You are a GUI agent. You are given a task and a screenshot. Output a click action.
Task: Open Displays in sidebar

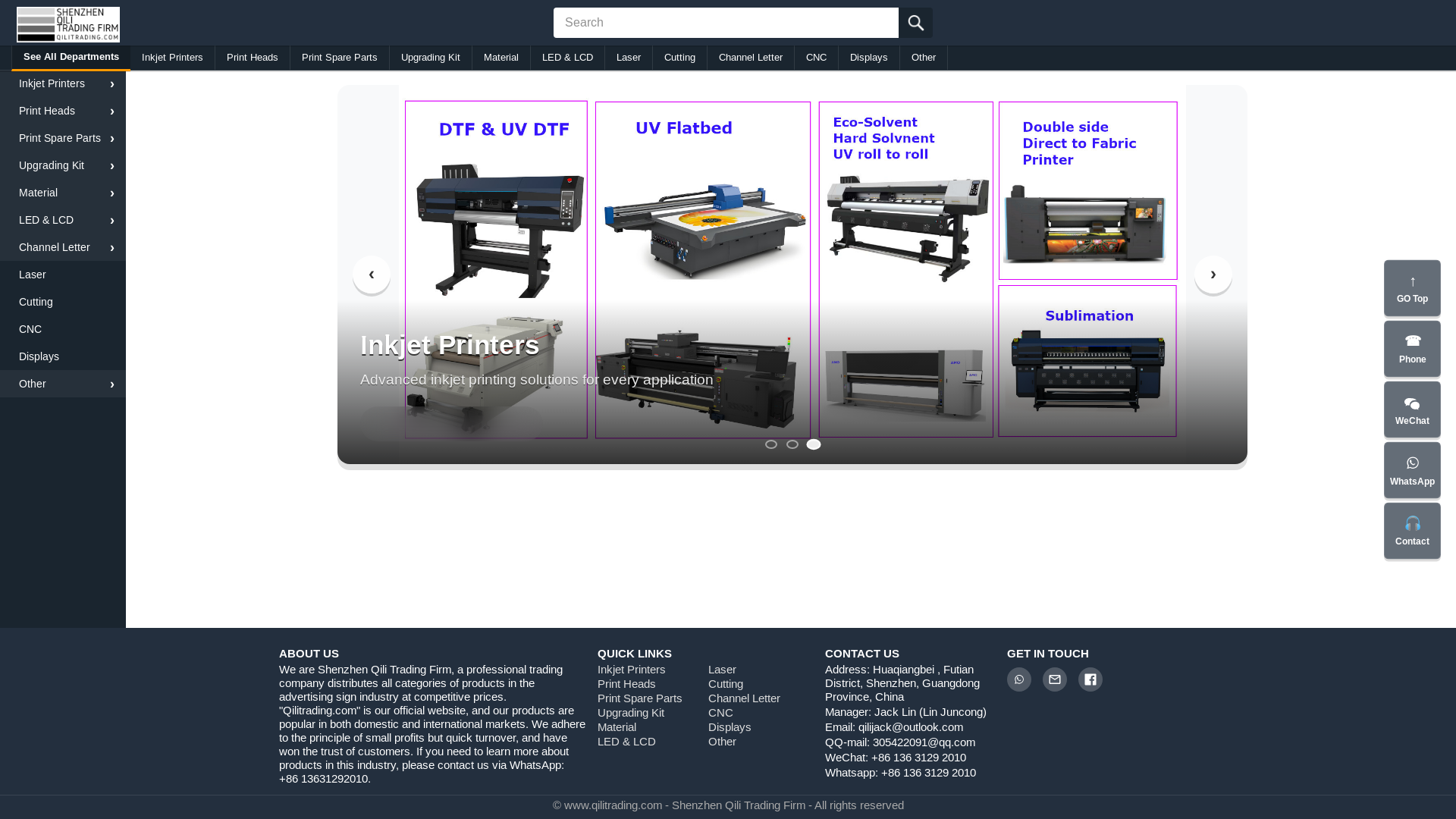(x=63, y=356)
